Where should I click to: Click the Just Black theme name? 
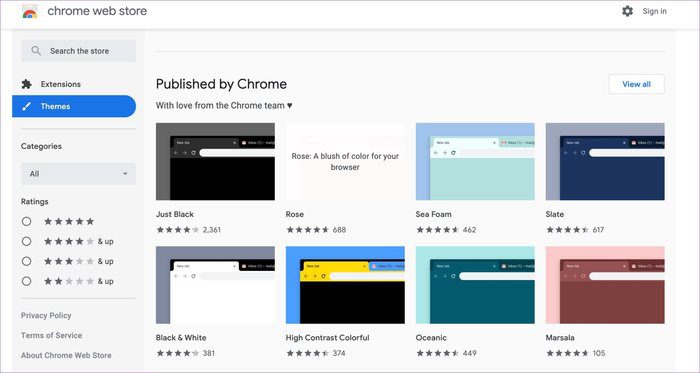point(175,214)
